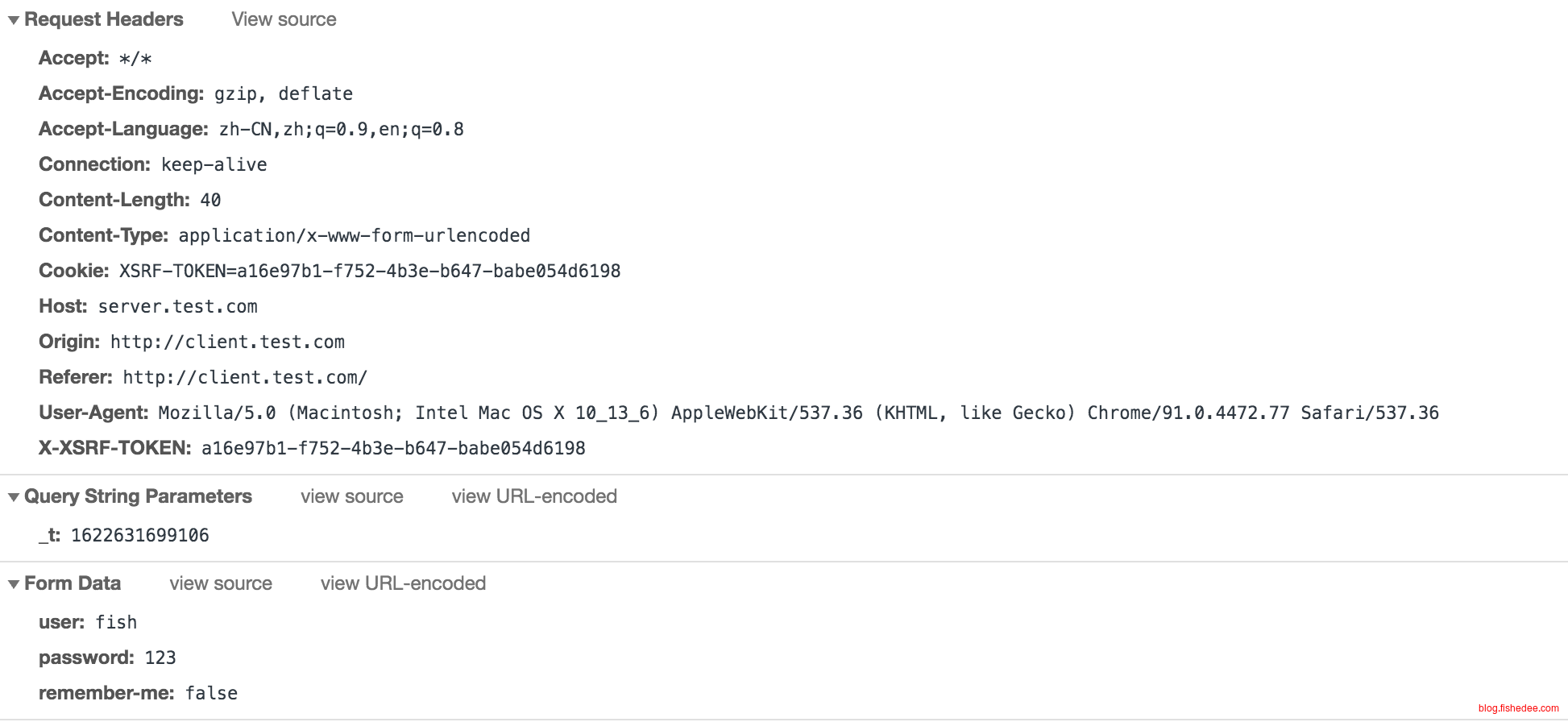The width and height of the screenshot is (1568, 722).
Task: Click the password form data row
Action: click(107, 658)
